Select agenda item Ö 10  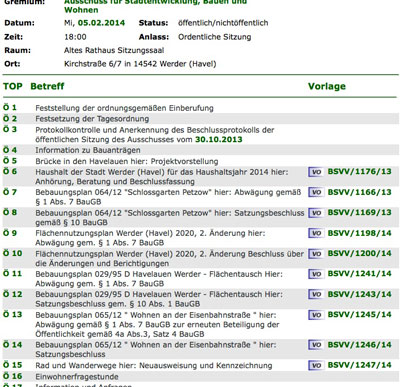(x=13, y=253)
